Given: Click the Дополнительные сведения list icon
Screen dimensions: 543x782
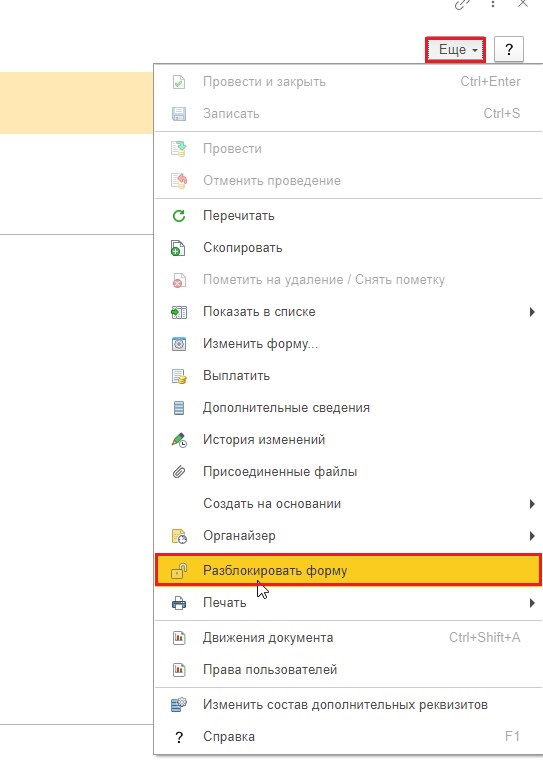Looking at the screenshot, I should [x=179, y=408].
